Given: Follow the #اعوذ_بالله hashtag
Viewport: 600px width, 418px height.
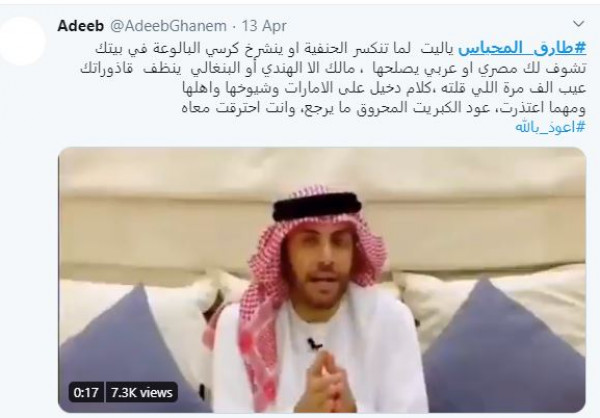Looking at the screenshot, I should point(550,126).
